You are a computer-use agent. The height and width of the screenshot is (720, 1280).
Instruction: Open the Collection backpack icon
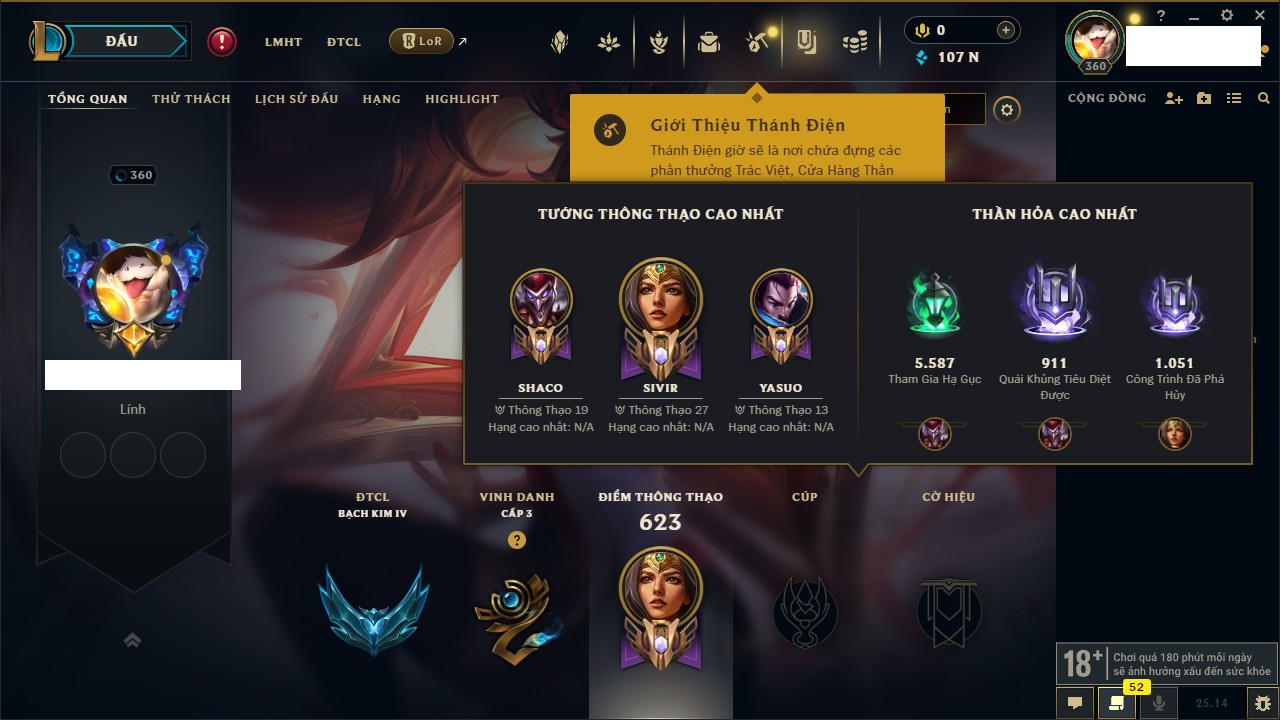pyautogui.click(x=709, y=42)
